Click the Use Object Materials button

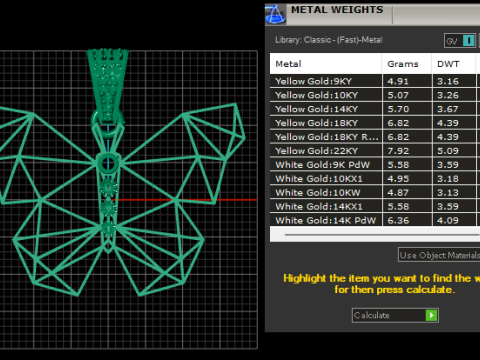click(x=439, y=255)
